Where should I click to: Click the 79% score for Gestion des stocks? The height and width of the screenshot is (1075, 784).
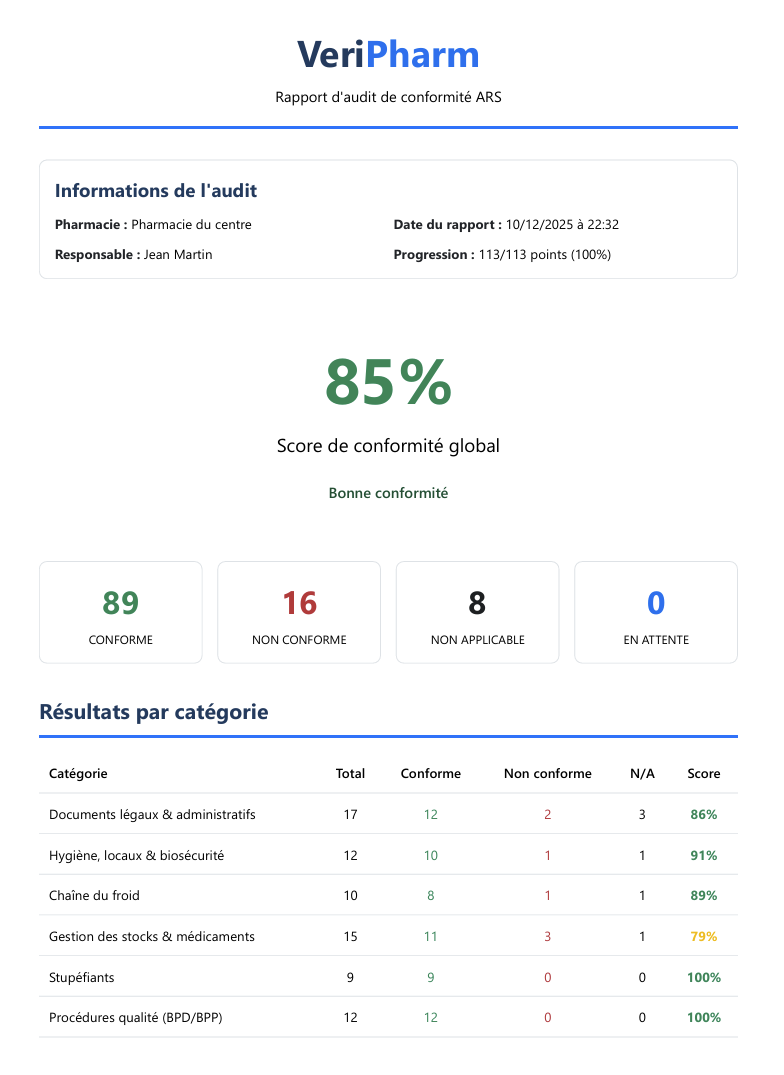coord(704,937)
